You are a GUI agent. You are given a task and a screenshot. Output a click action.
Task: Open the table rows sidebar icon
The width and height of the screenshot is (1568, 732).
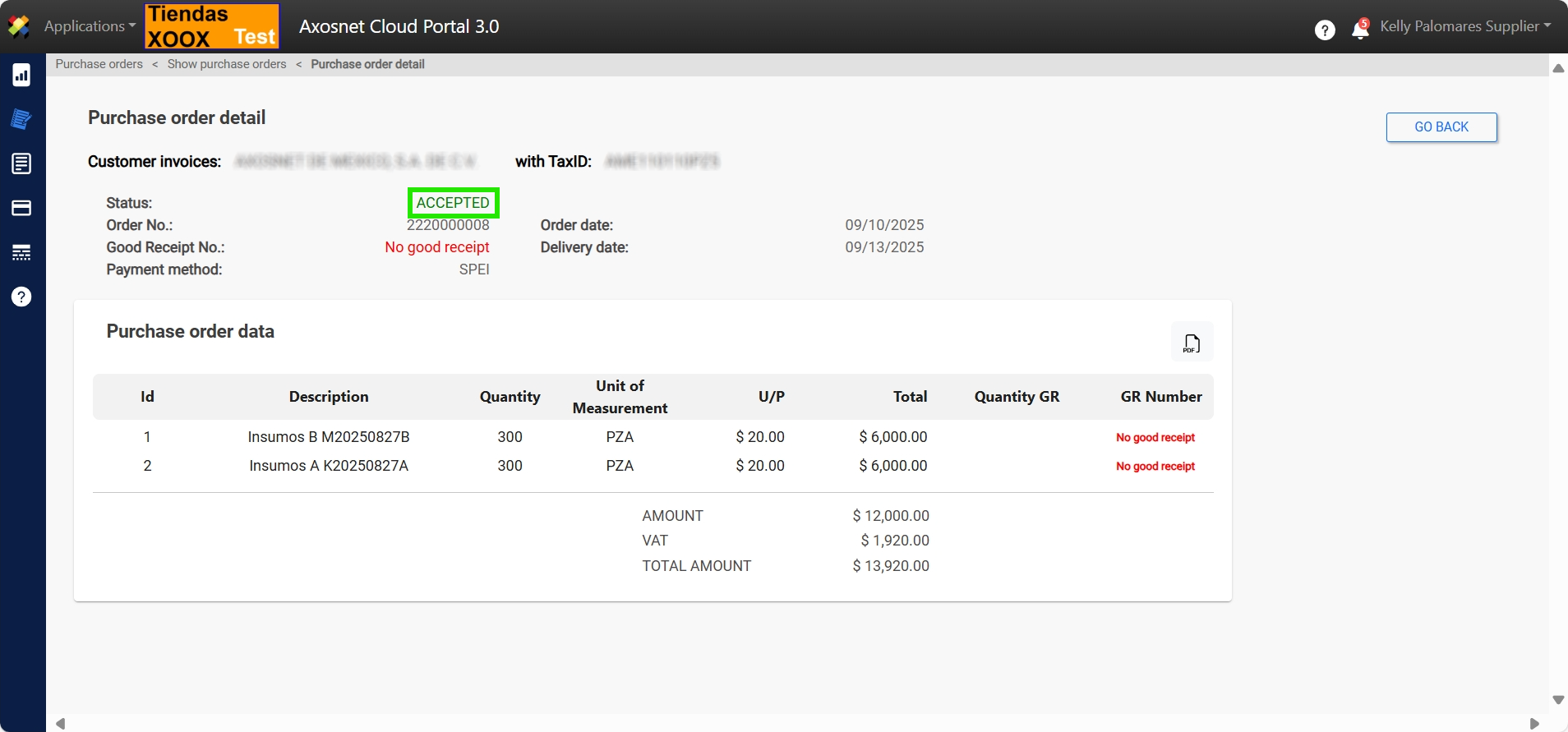[x=21, y=252]
